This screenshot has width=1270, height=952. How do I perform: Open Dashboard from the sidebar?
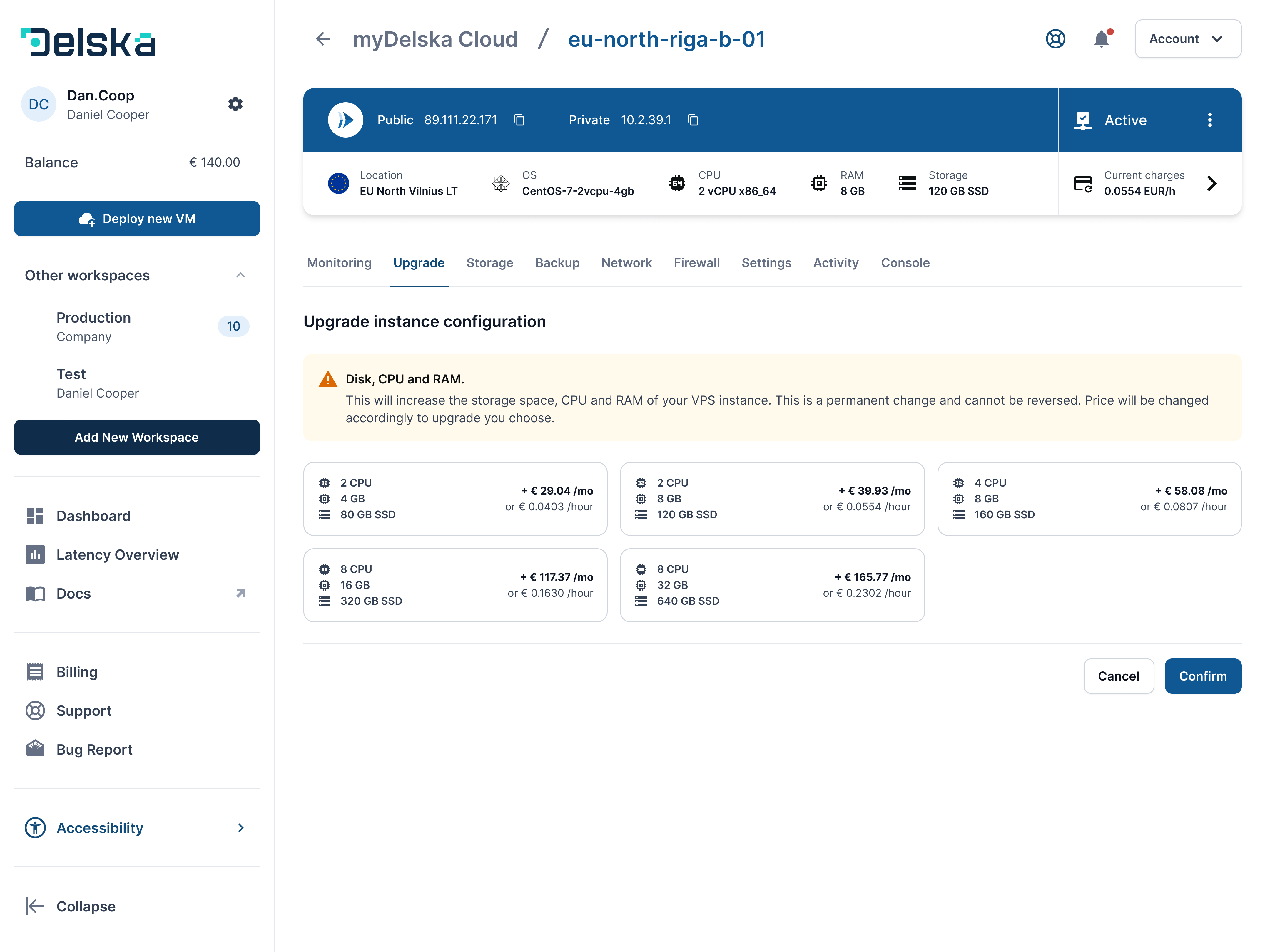[137, 516]
